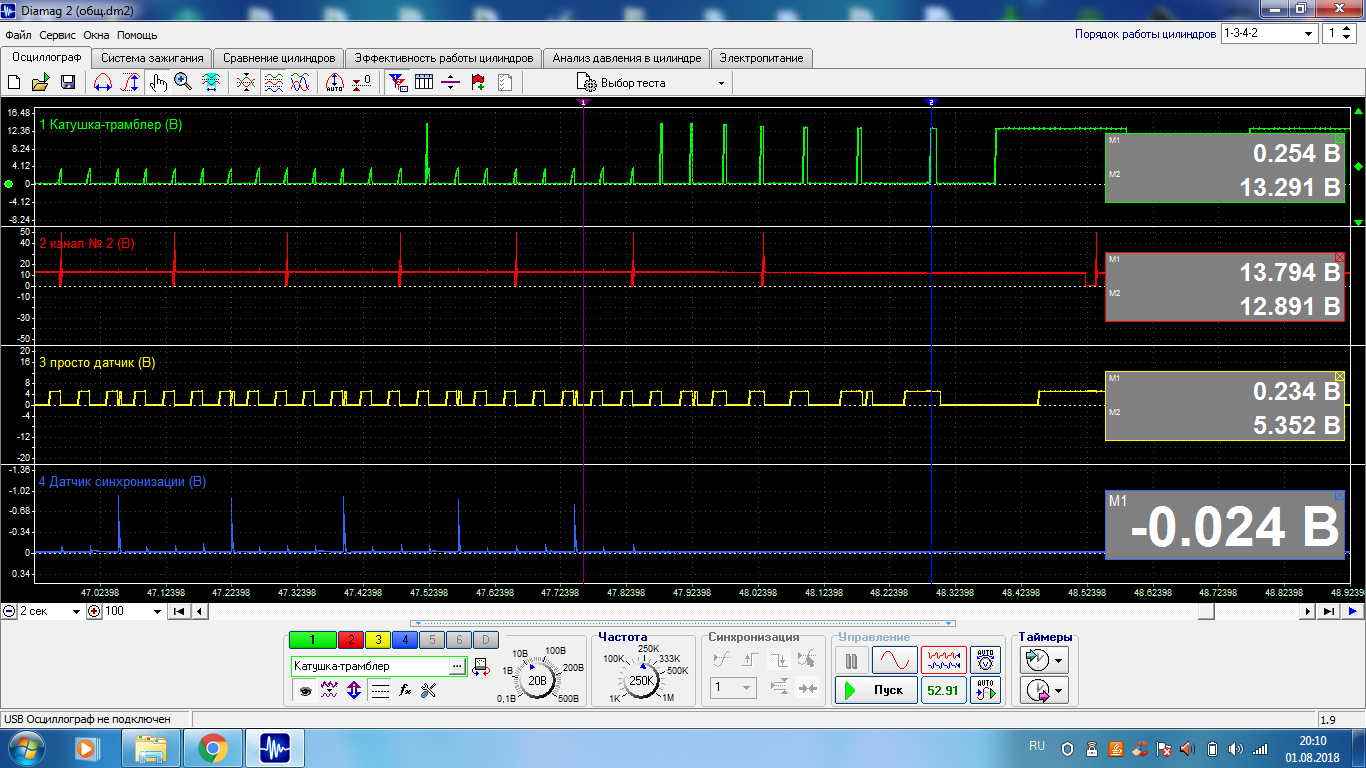Viewport: 1366px width, 768px height.
Task: Add a marker with the red flag icon
Action: click(478, 83)
